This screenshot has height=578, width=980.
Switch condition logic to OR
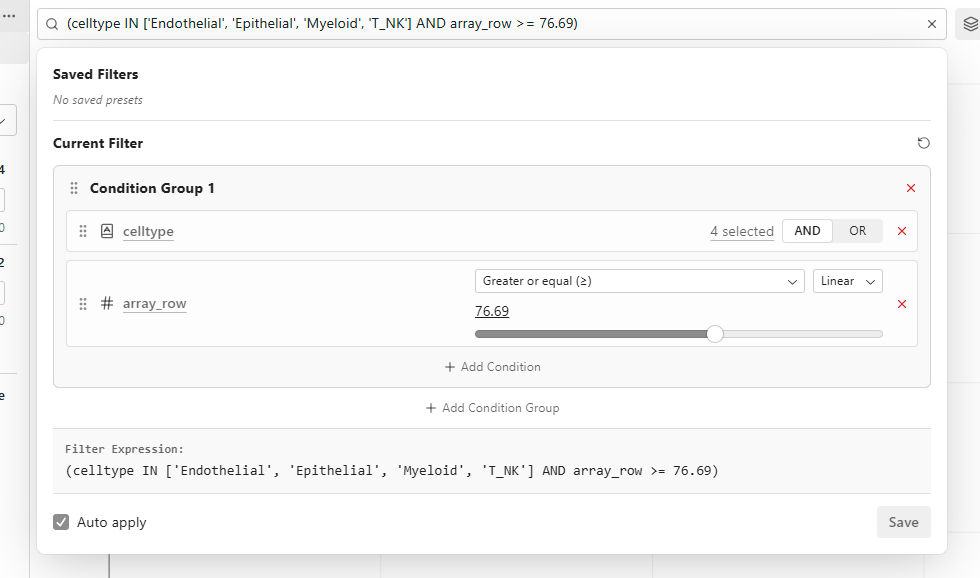(857, 231)
